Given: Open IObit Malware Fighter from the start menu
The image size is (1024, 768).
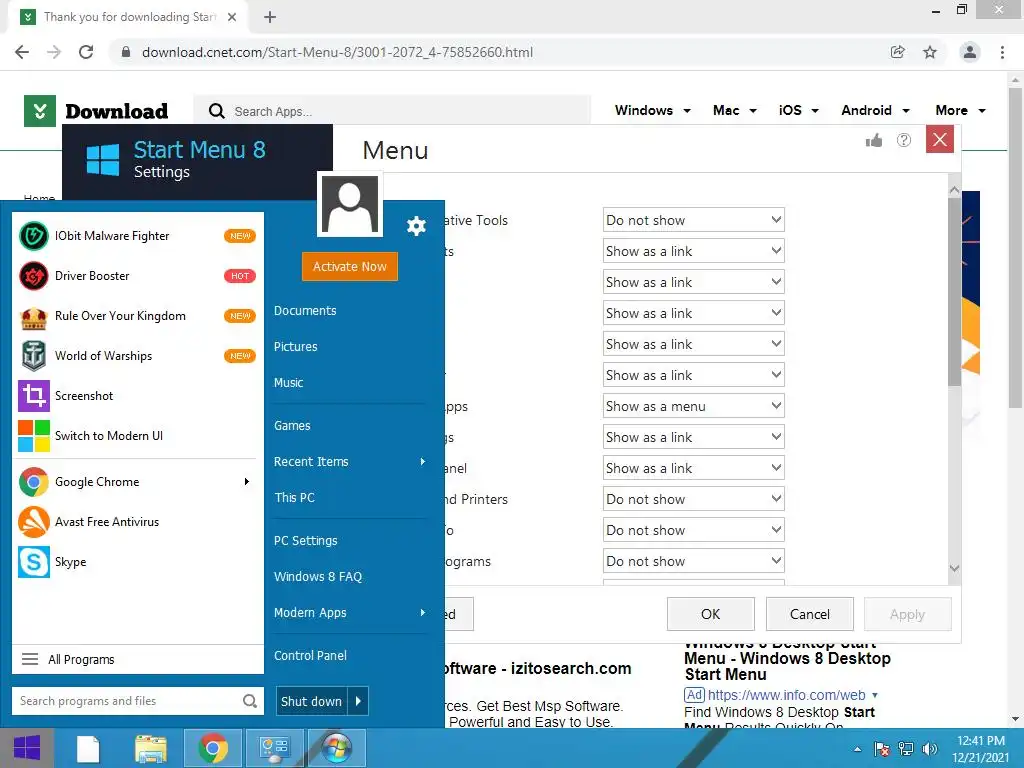Looking at the screenshot, I should coord(137,236).
